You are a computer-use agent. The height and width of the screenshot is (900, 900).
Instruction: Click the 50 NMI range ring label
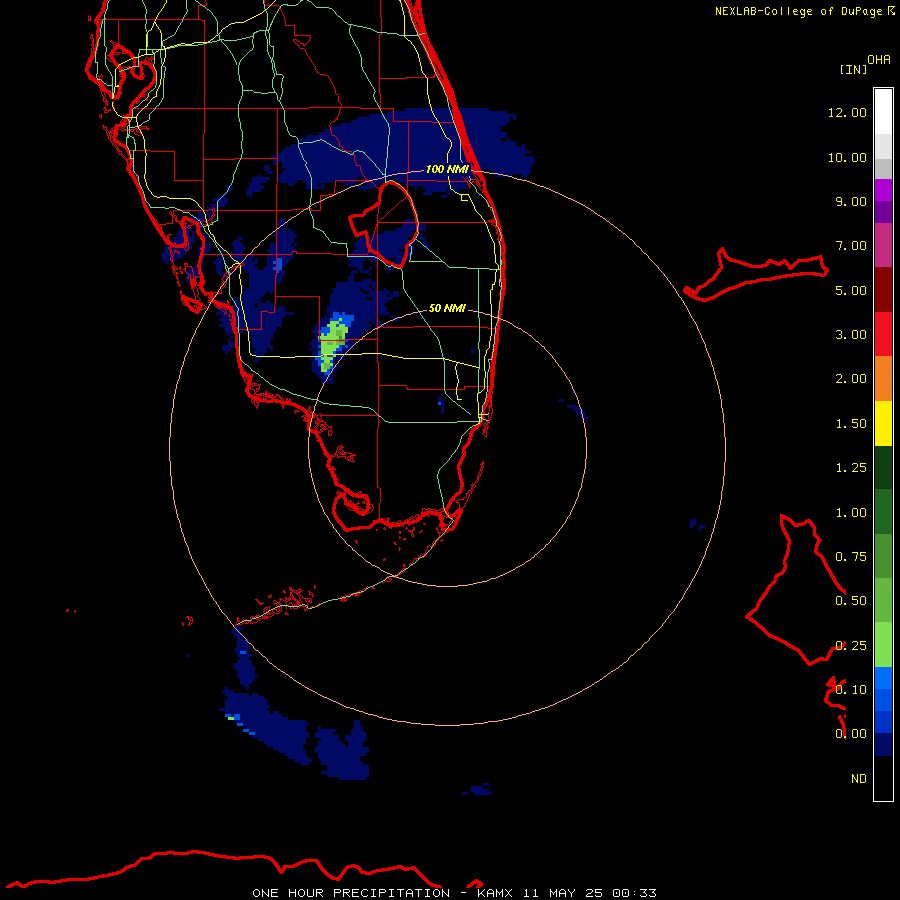coord(447,308)
